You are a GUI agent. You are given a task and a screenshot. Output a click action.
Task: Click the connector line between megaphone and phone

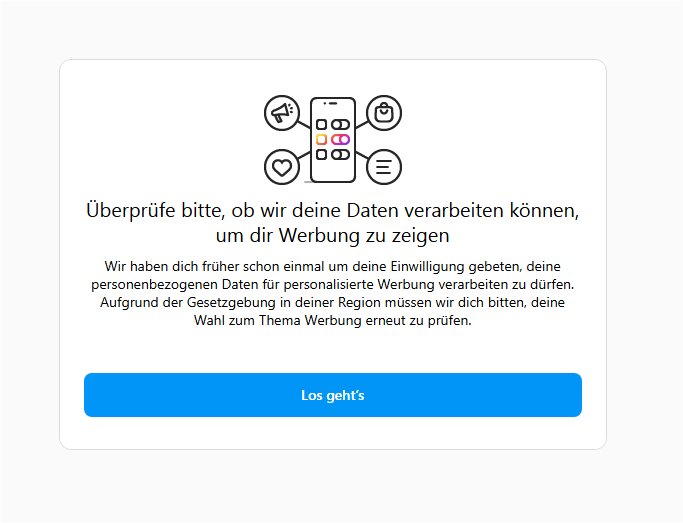(304, 125)
